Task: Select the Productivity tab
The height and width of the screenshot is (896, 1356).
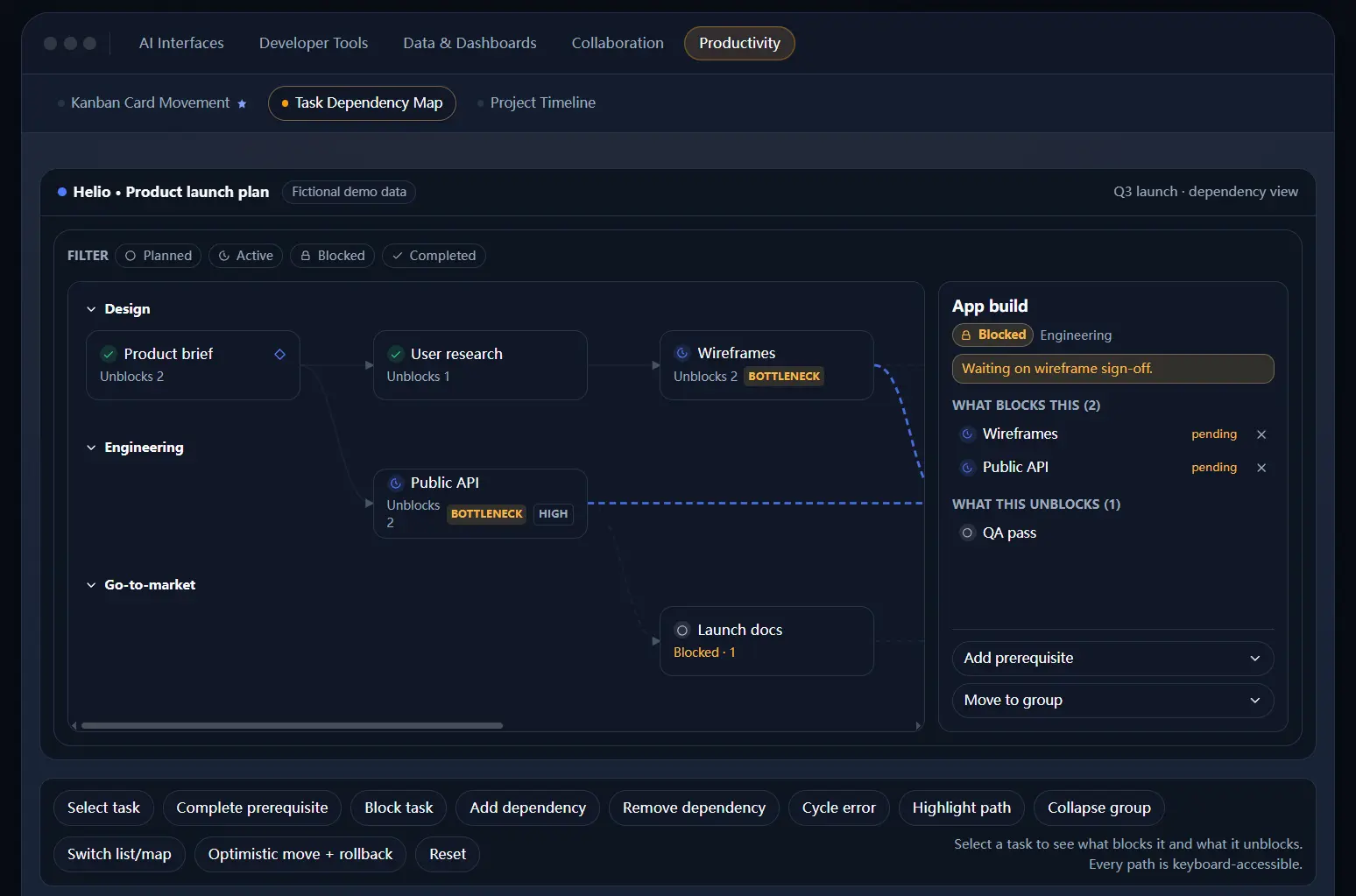Action: (x=739, y=44)
